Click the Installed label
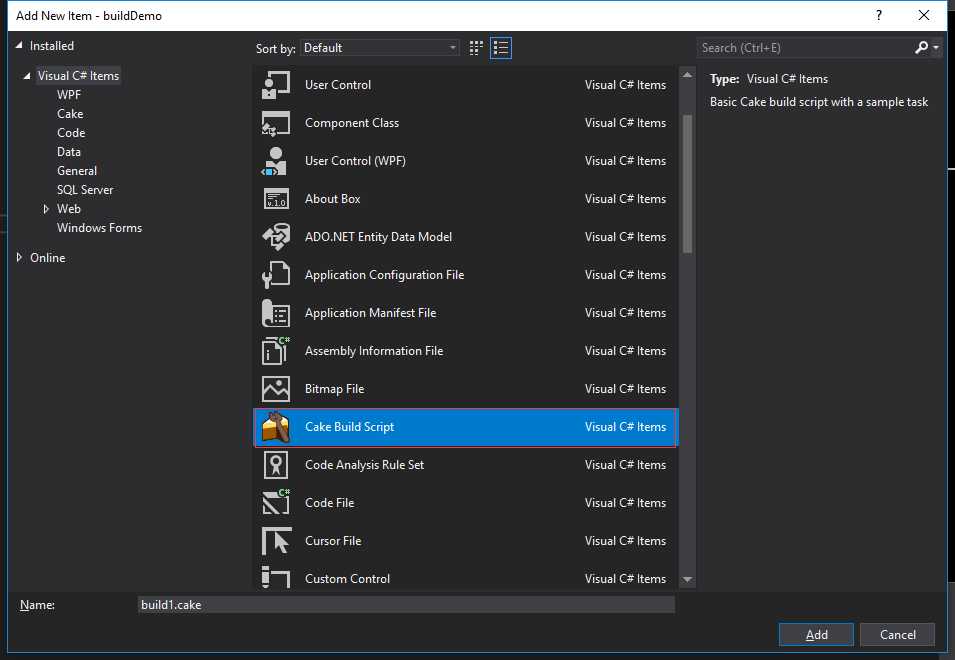The width and height of the screenshot is (955, 660). click(52, 46)
